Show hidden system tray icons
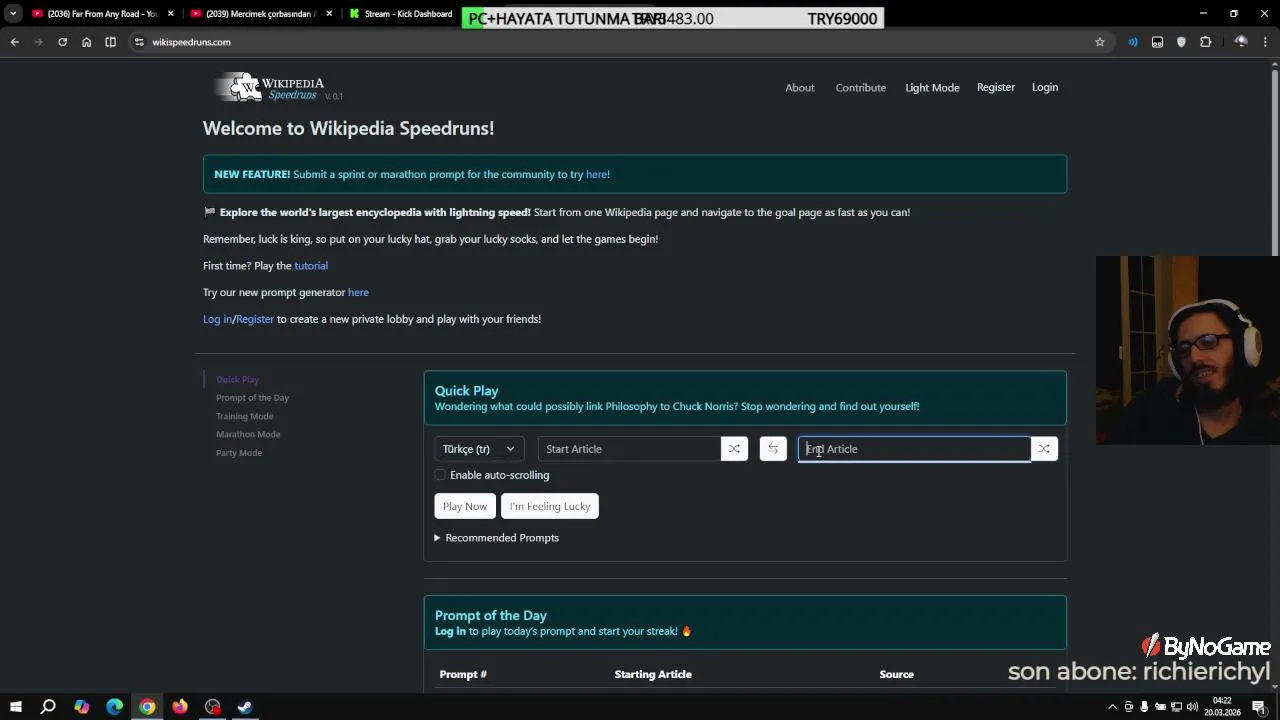 1112,707
